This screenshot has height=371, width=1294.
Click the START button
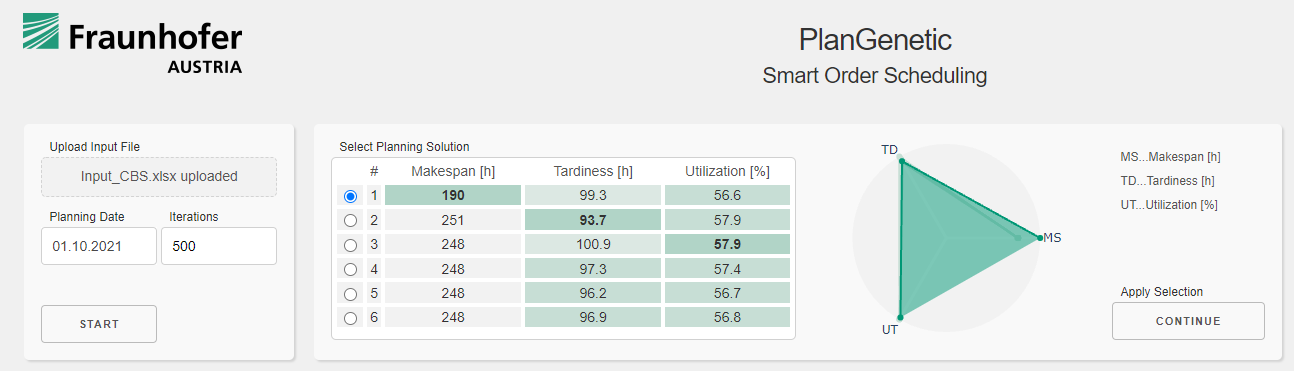click(x=99, y=324)
